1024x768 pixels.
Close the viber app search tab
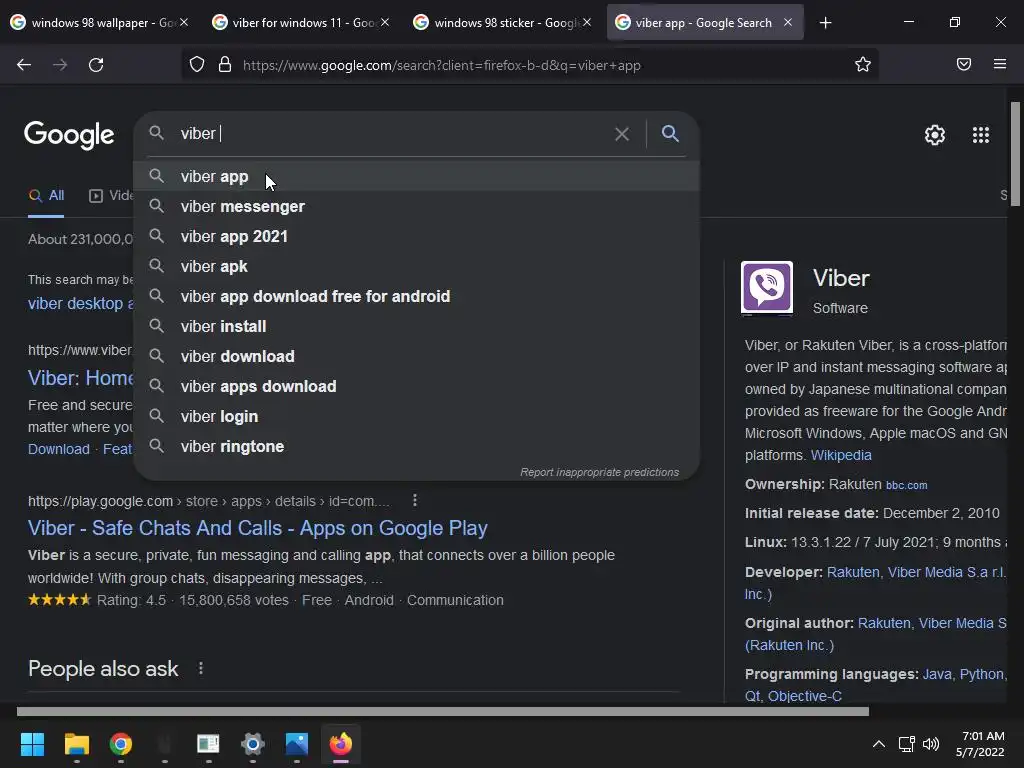point(788,22)
